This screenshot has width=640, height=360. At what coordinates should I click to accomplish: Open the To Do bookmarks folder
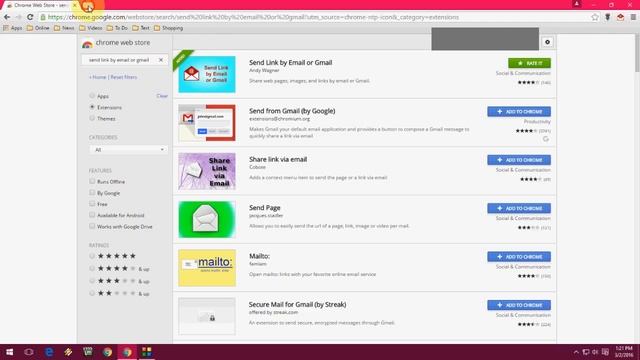tap(117, 28)
